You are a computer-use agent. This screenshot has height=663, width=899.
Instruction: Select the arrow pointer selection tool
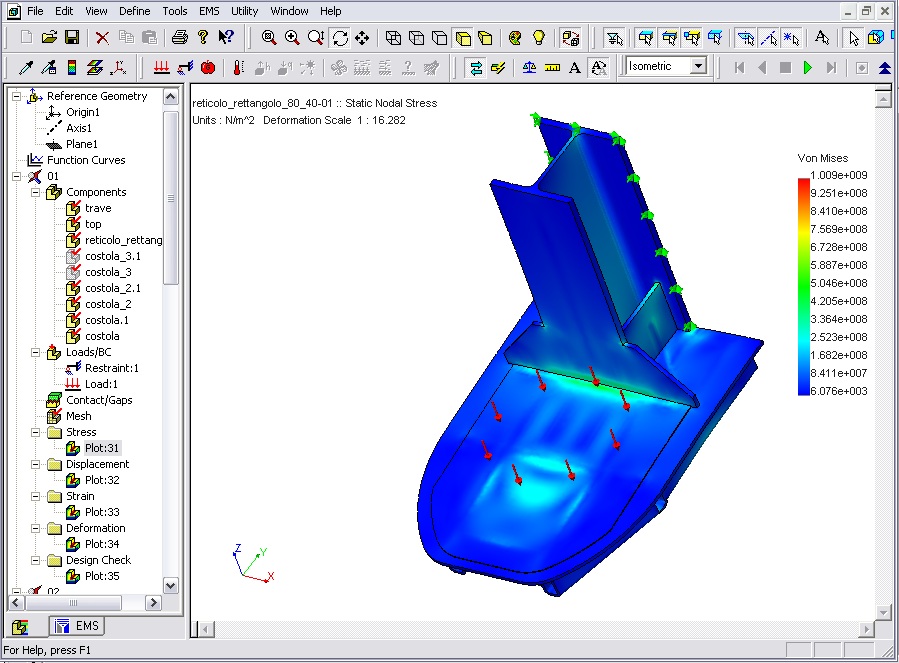pos(854,38)
